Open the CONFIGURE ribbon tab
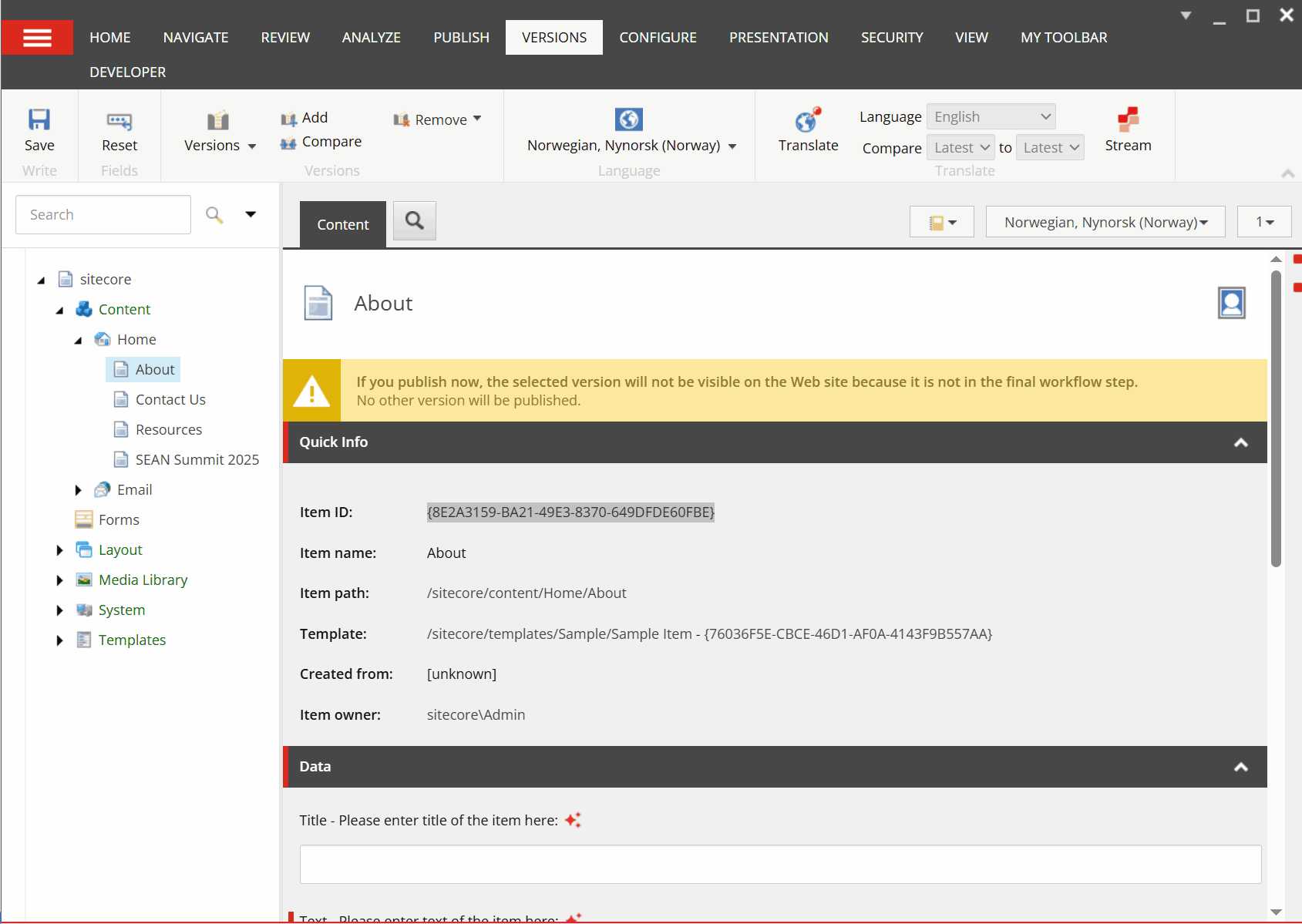1302x924 pixels. pos(658,38)
